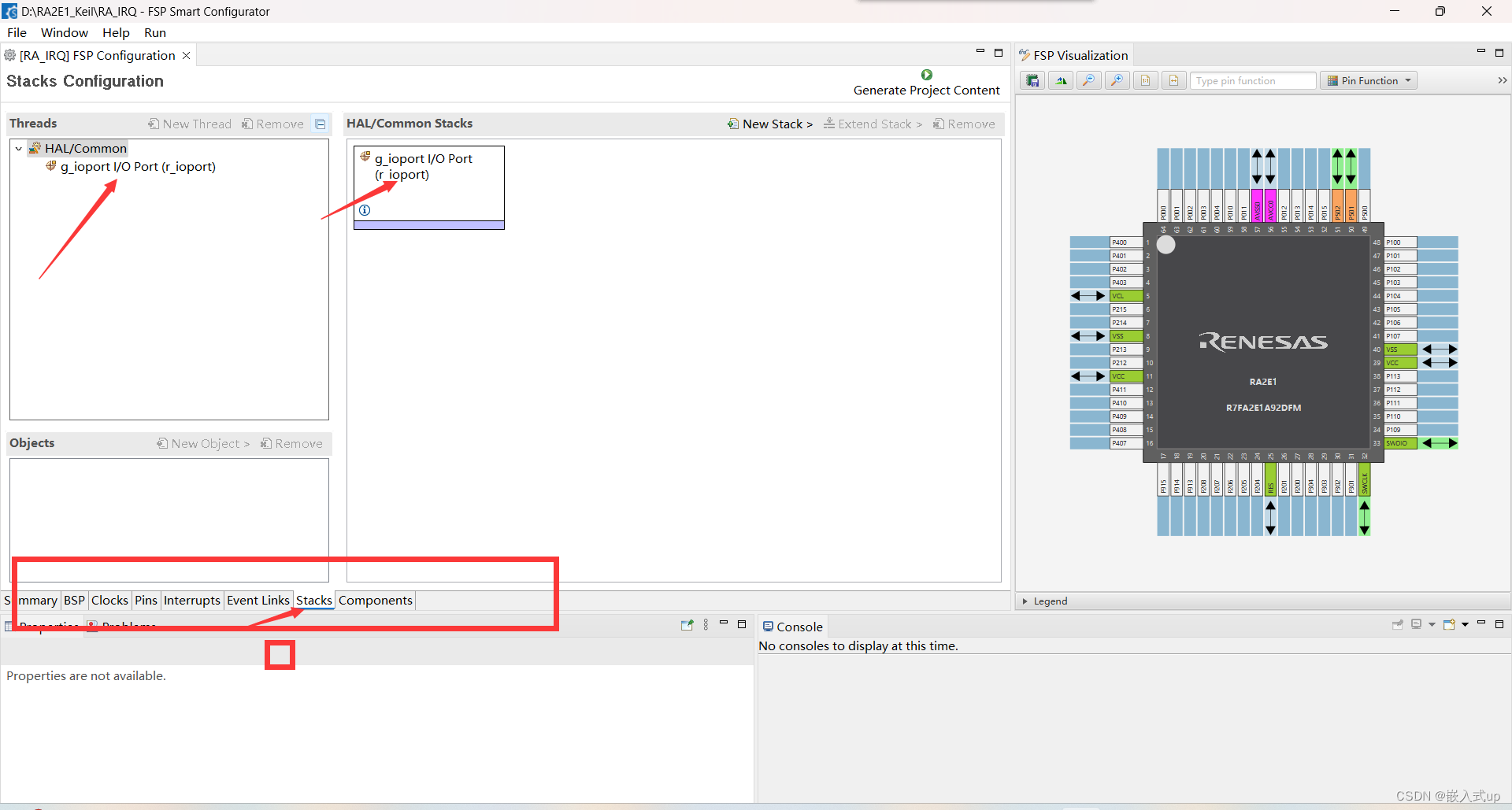Click the Save pin configuration chip icon
1512x810 pixels.
1032,80
